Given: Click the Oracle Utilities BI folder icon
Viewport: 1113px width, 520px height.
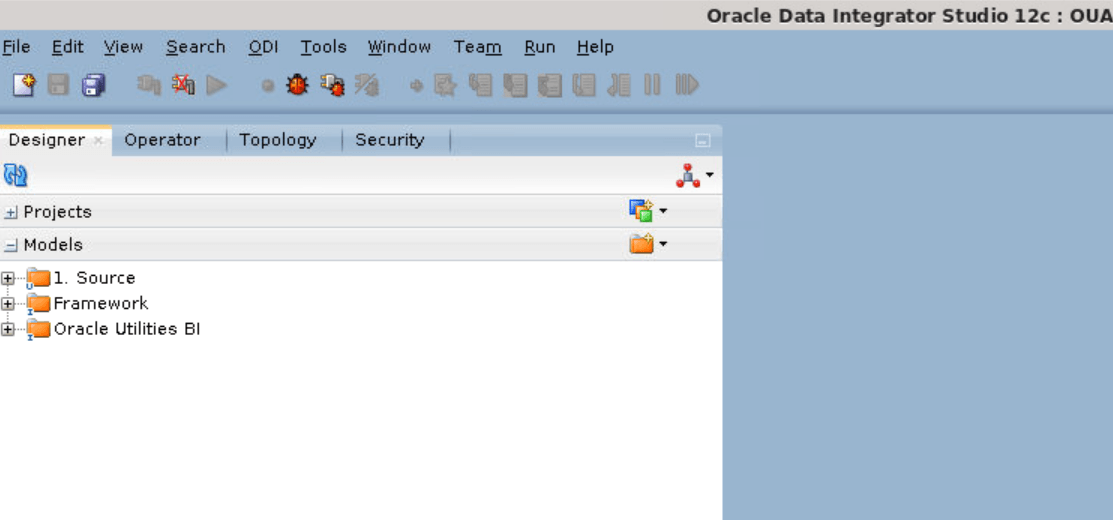Looking at the screenshot, I should point(38,329).
